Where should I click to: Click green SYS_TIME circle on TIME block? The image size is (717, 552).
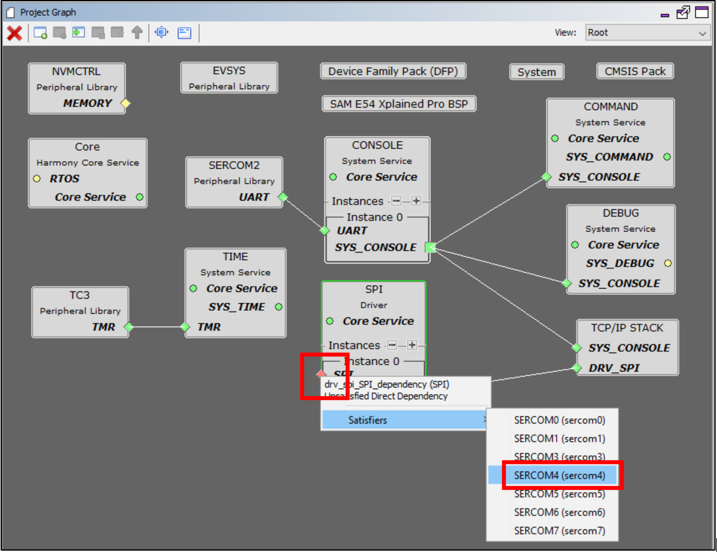[x=279, y=307]
